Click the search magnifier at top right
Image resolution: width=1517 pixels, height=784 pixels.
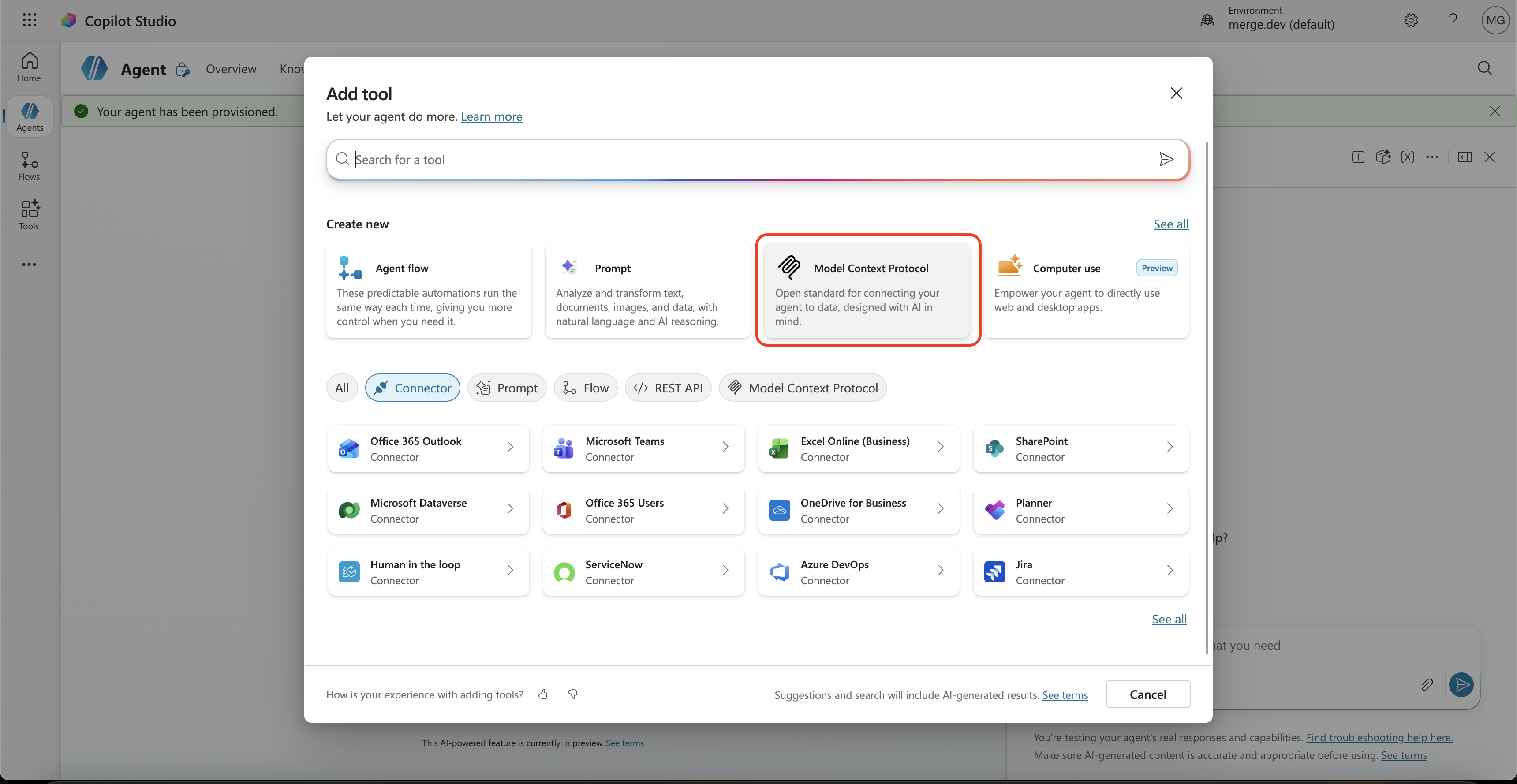point(1485,68)
